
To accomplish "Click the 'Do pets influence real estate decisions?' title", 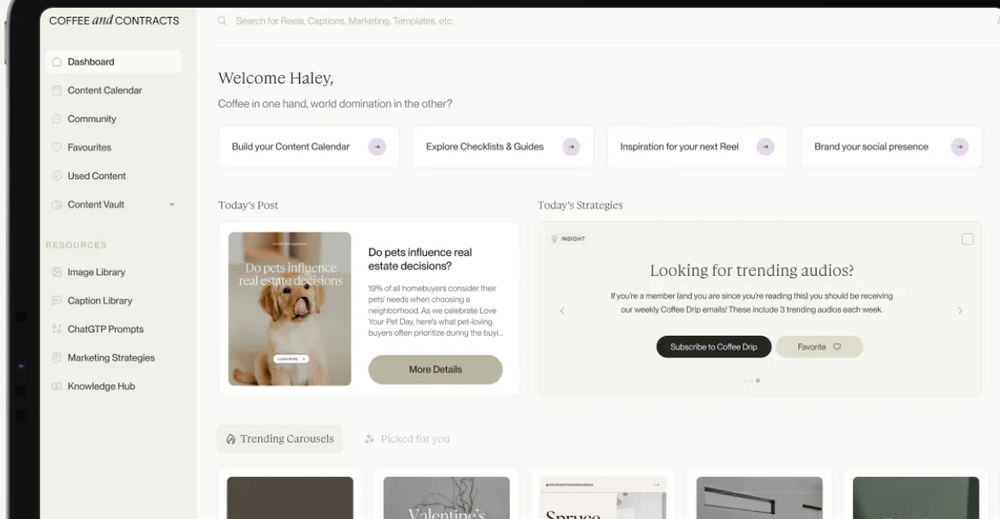I will 420,260.
